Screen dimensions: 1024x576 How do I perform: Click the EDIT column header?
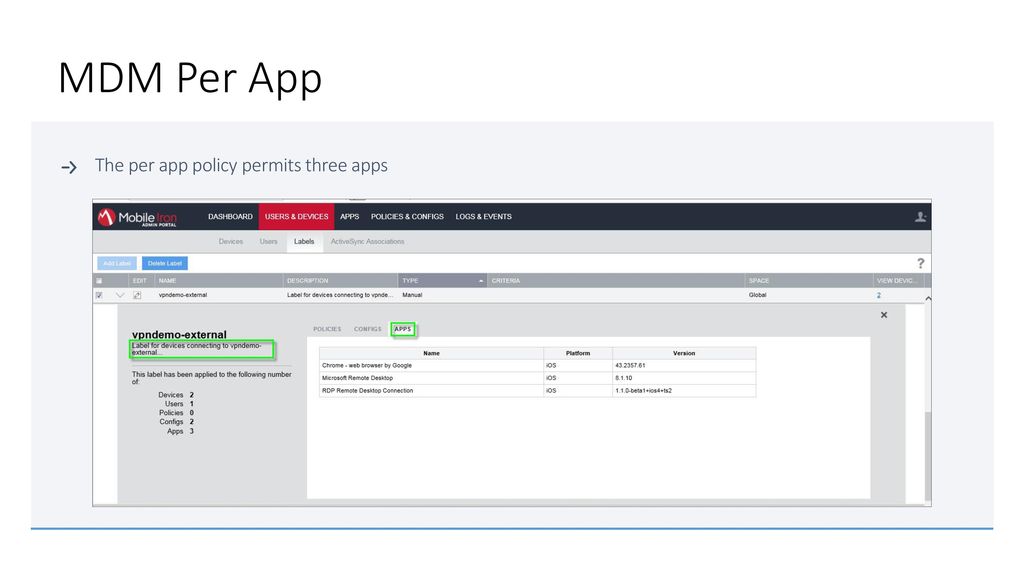coord(140,281)
